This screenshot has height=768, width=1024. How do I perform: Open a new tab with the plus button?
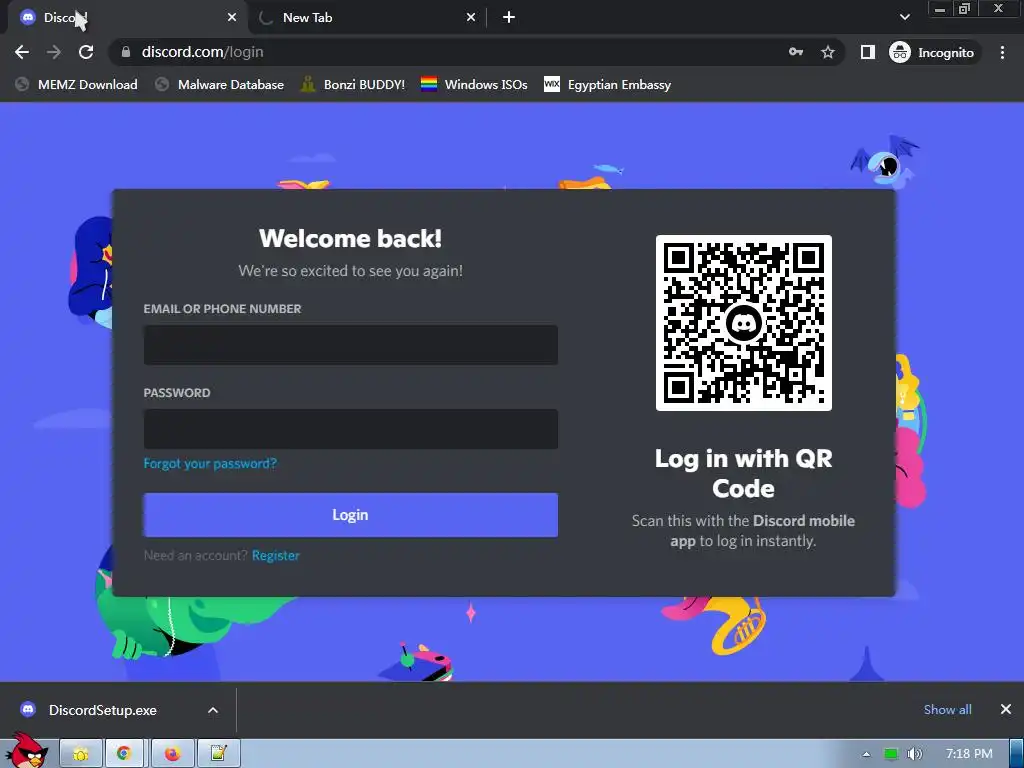[509, 18]
